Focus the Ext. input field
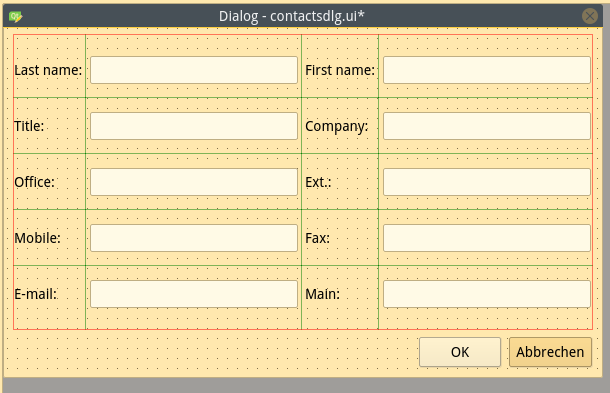The image size is (610, 393). tap(487, 182)
